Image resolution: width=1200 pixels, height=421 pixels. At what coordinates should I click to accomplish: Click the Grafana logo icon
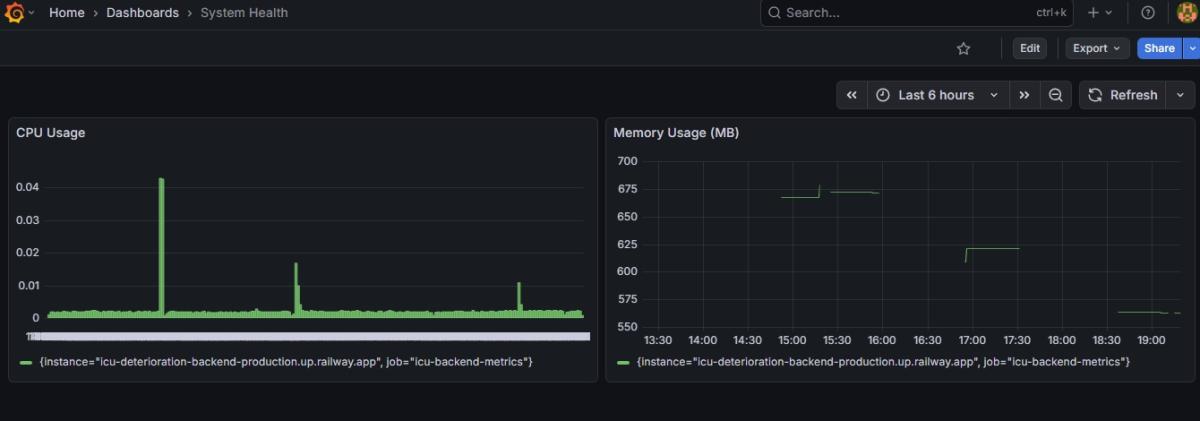coord(13,13)
